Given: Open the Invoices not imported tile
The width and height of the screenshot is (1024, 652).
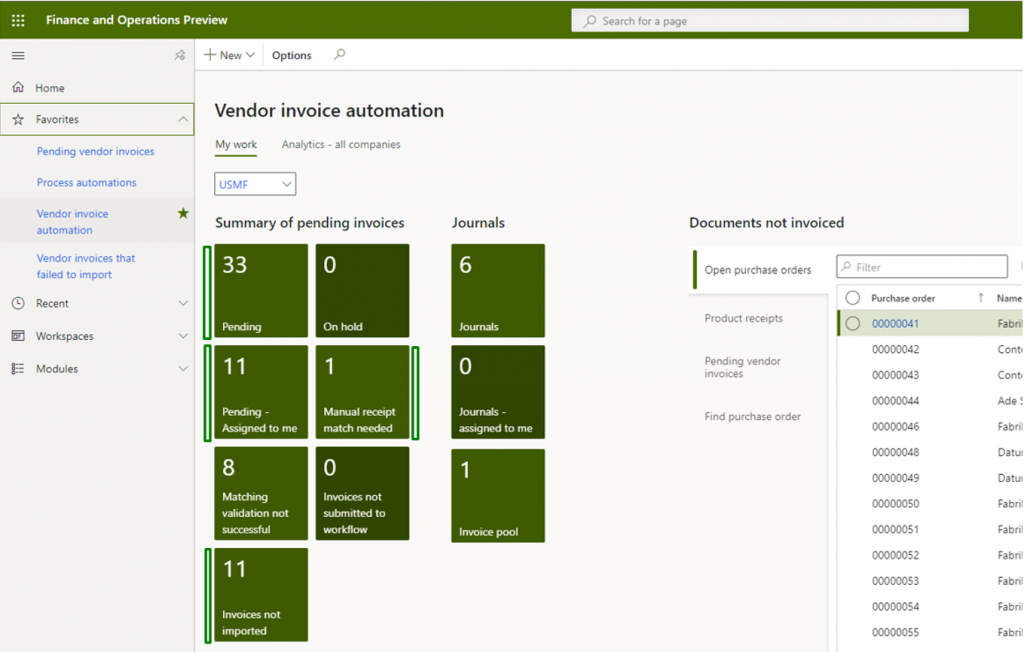Looking at the screenshot, I should [261, 595].
